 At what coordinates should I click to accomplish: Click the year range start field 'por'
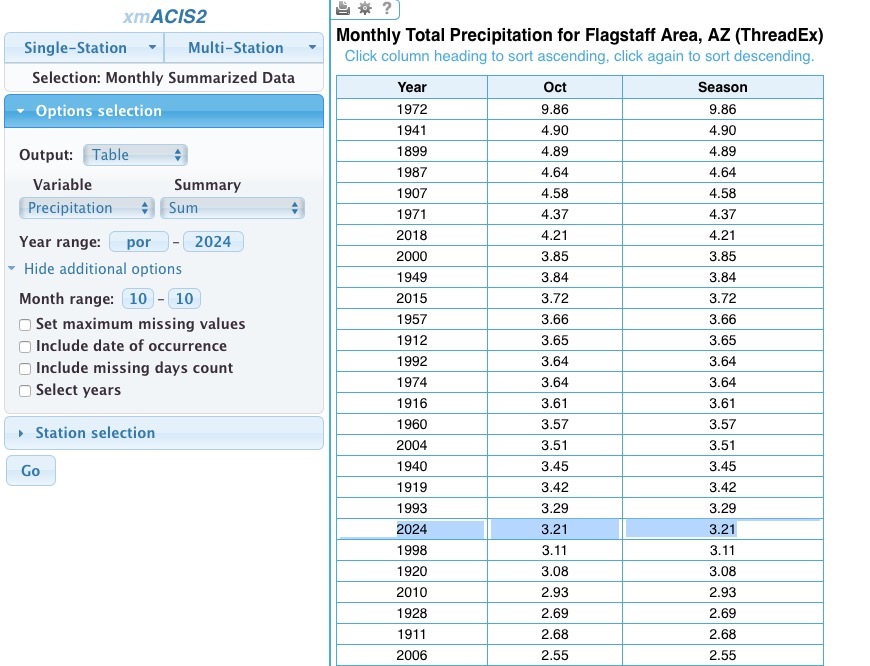[139, 242]
